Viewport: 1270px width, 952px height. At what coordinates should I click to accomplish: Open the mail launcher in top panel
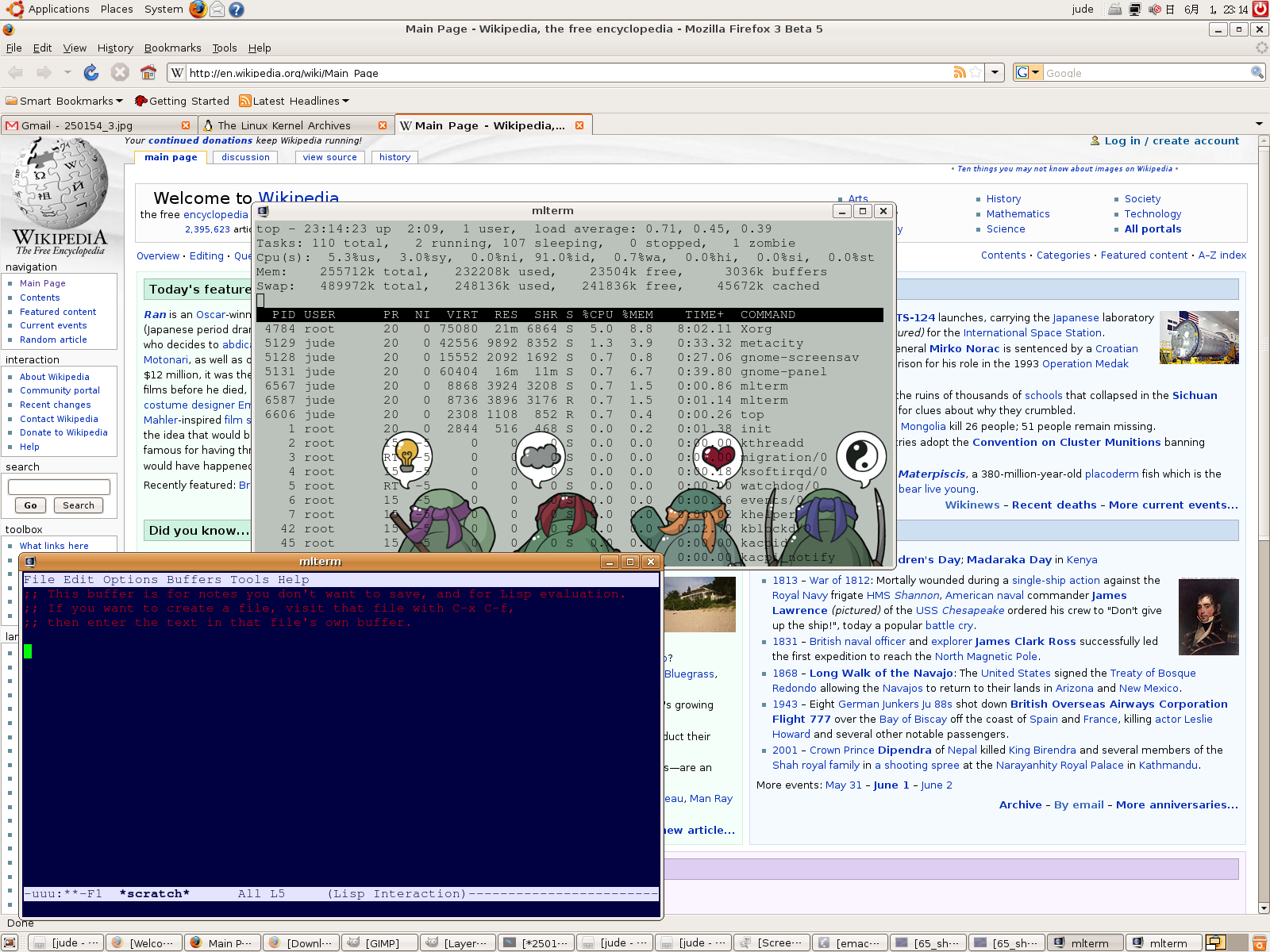(x=217, y=9)
